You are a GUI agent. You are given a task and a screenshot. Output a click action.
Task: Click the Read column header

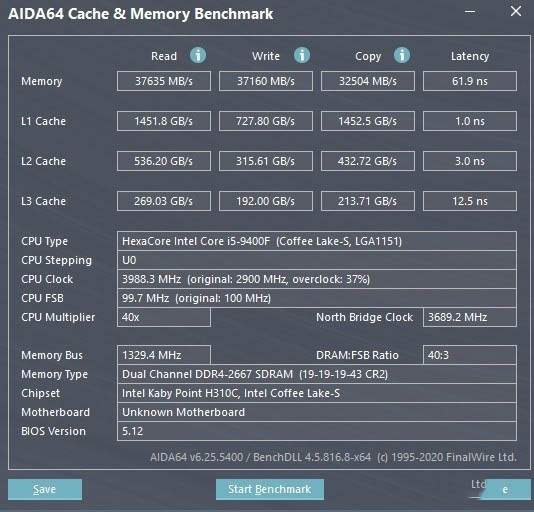coord(164,56)
